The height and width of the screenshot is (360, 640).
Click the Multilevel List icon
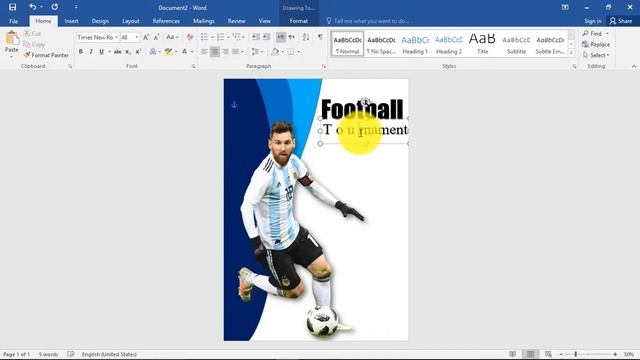(236, 37)
